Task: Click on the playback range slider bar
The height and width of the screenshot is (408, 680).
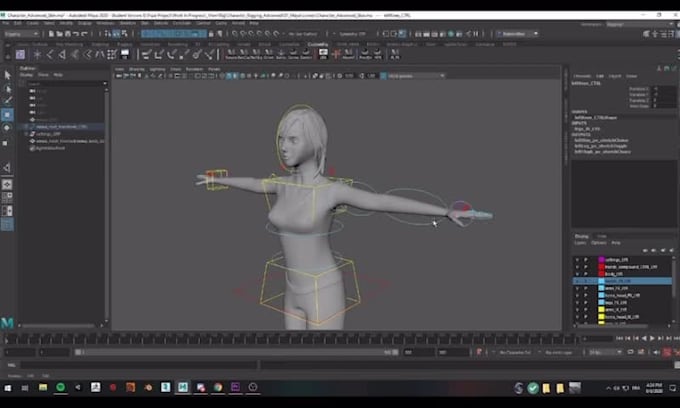Action: coord(236,353)
